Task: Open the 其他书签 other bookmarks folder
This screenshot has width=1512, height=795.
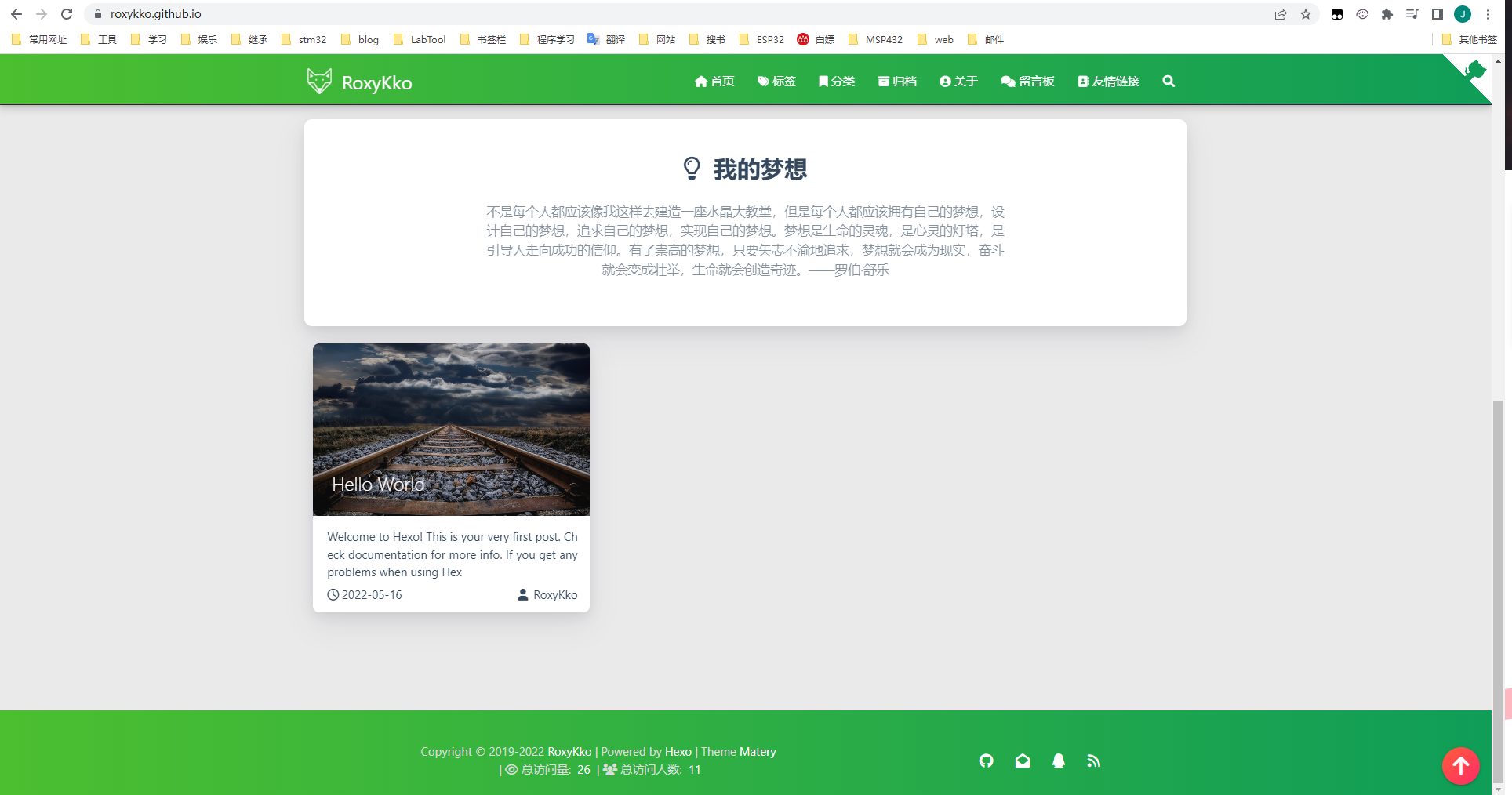Action: pyautogui.click(x=1470, y=39)
